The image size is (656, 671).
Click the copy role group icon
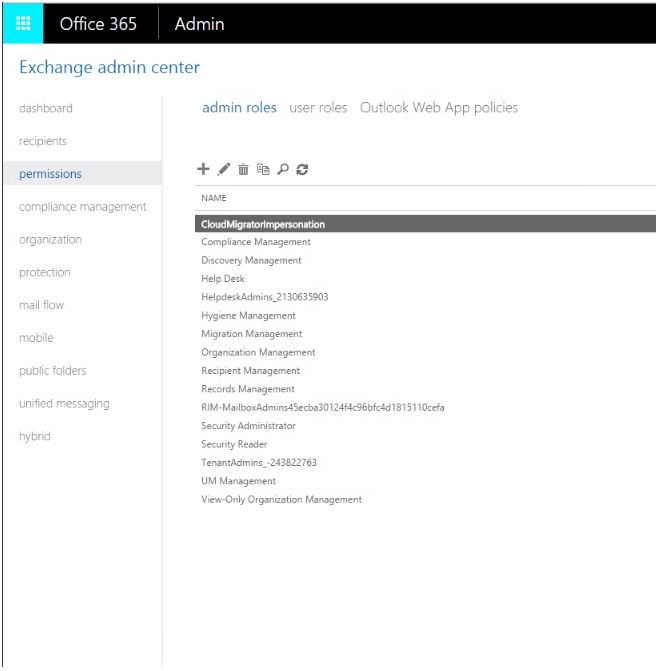pyautogui.click(x=263, y=169)
